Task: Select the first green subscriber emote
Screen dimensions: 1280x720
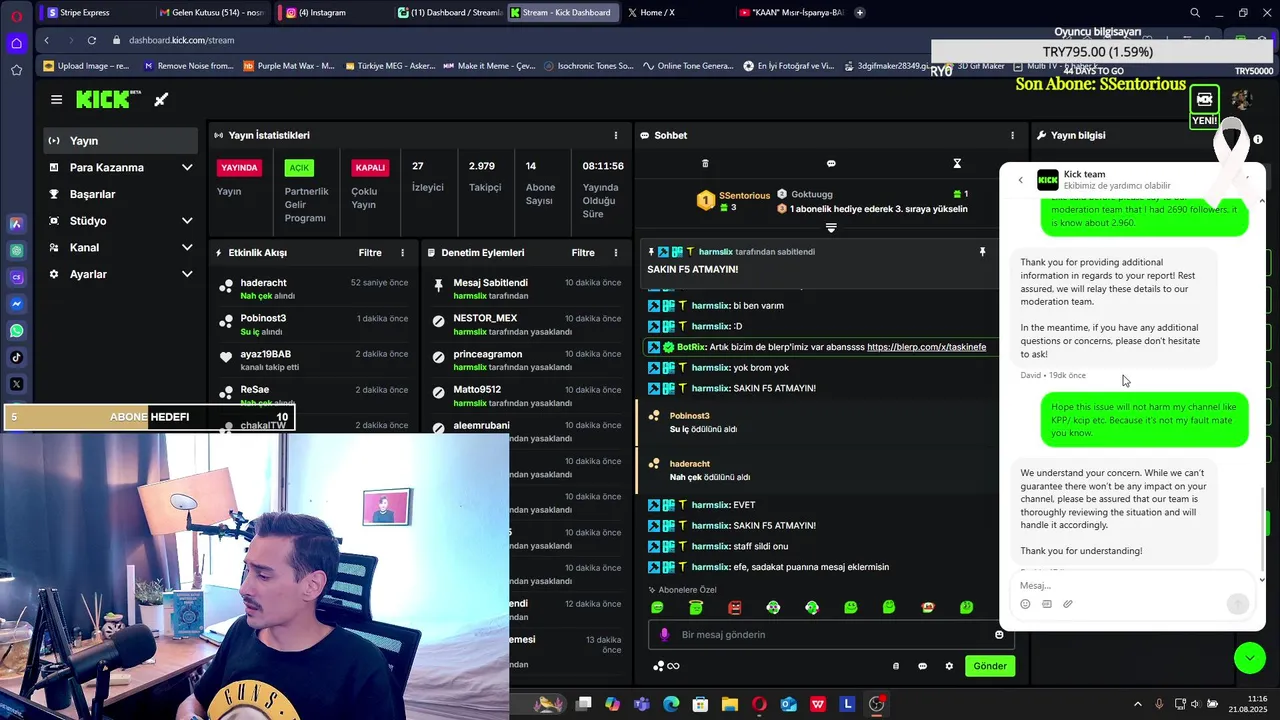Action: pos(657,607)
